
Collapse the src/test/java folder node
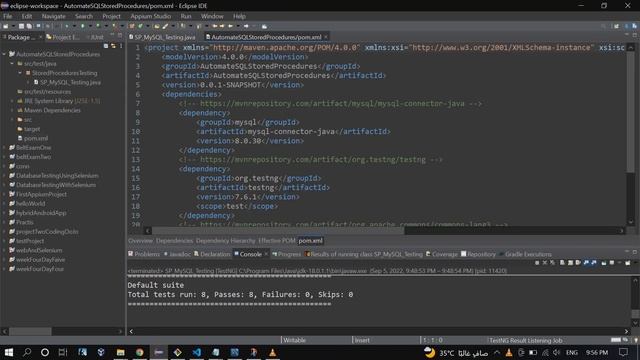point(12,64)
